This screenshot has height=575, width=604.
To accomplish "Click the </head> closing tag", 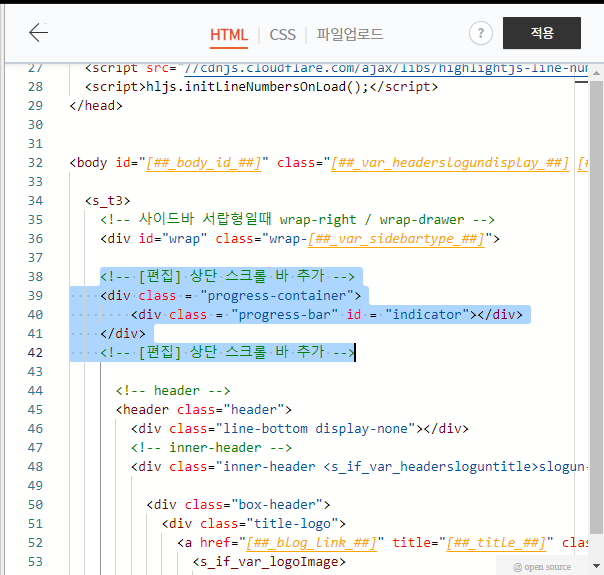I will (x=96, y=106).
